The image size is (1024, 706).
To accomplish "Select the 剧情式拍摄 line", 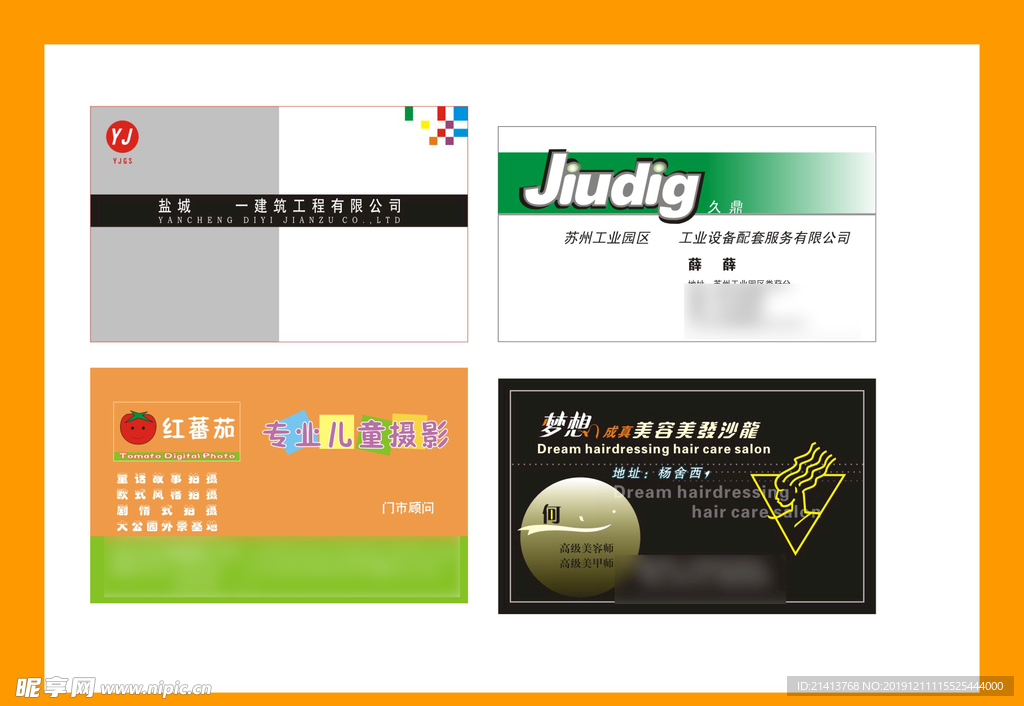I will click(167, 511).
